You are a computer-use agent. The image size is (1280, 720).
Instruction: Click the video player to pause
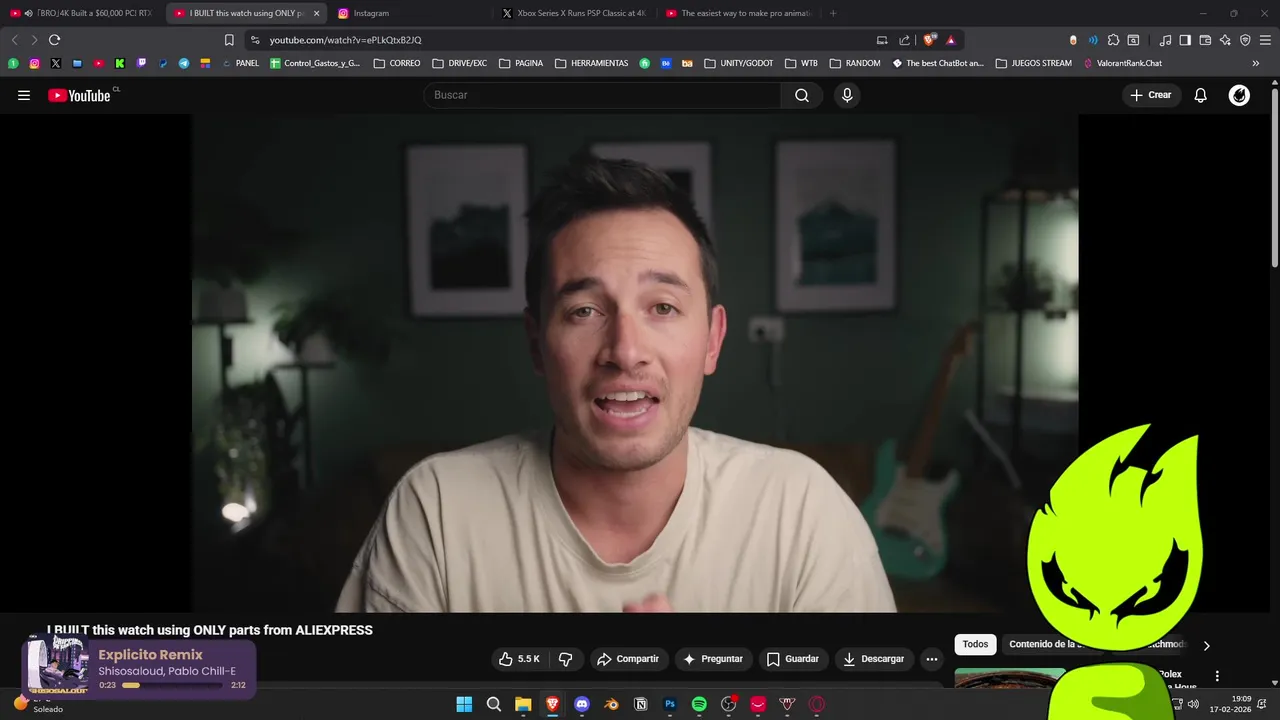coord(635,362)
